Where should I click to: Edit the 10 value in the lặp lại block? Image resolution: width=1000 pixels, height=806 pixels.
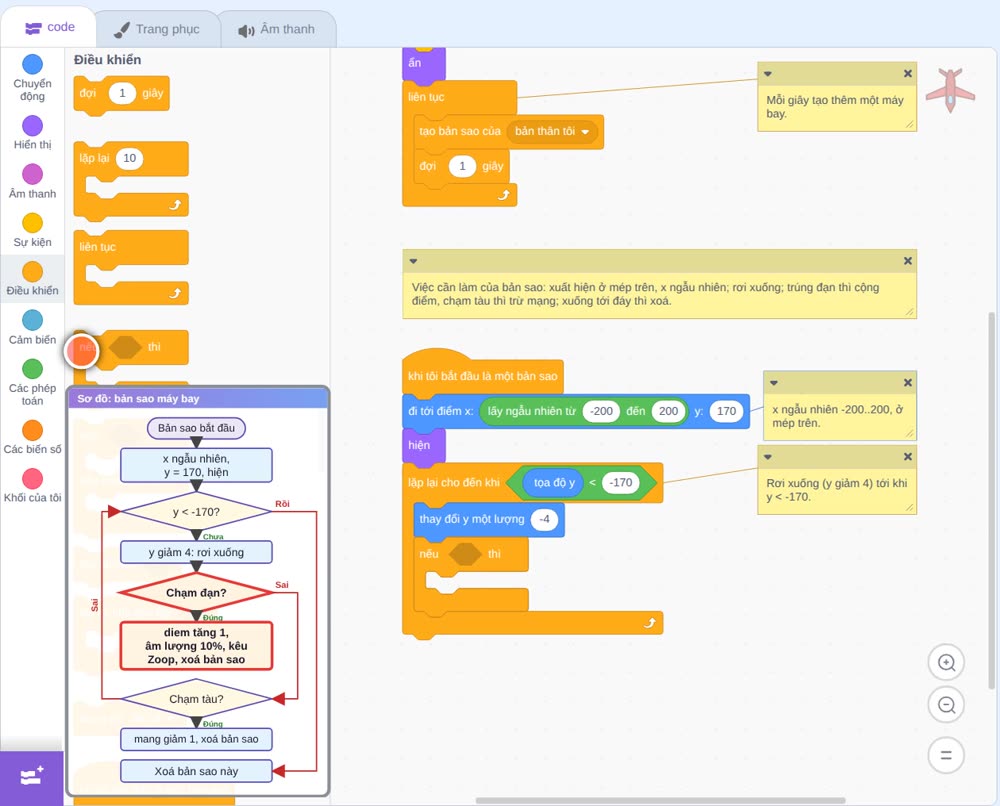(129, 158)
